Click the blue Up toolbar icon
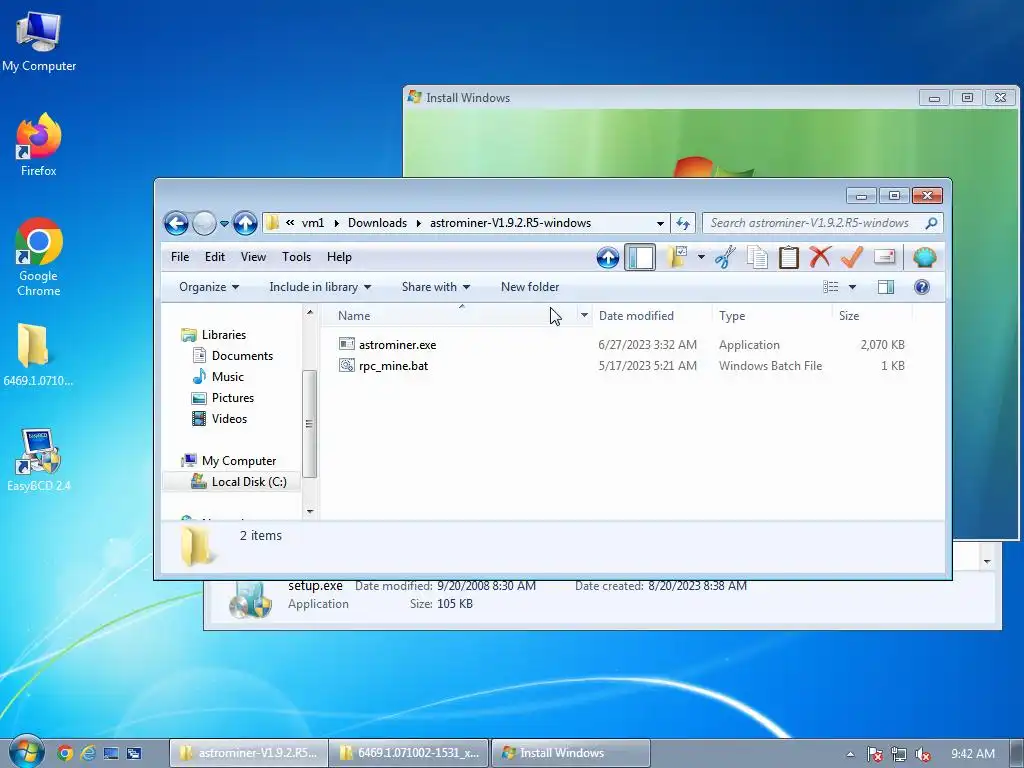 tap(607, 257)
